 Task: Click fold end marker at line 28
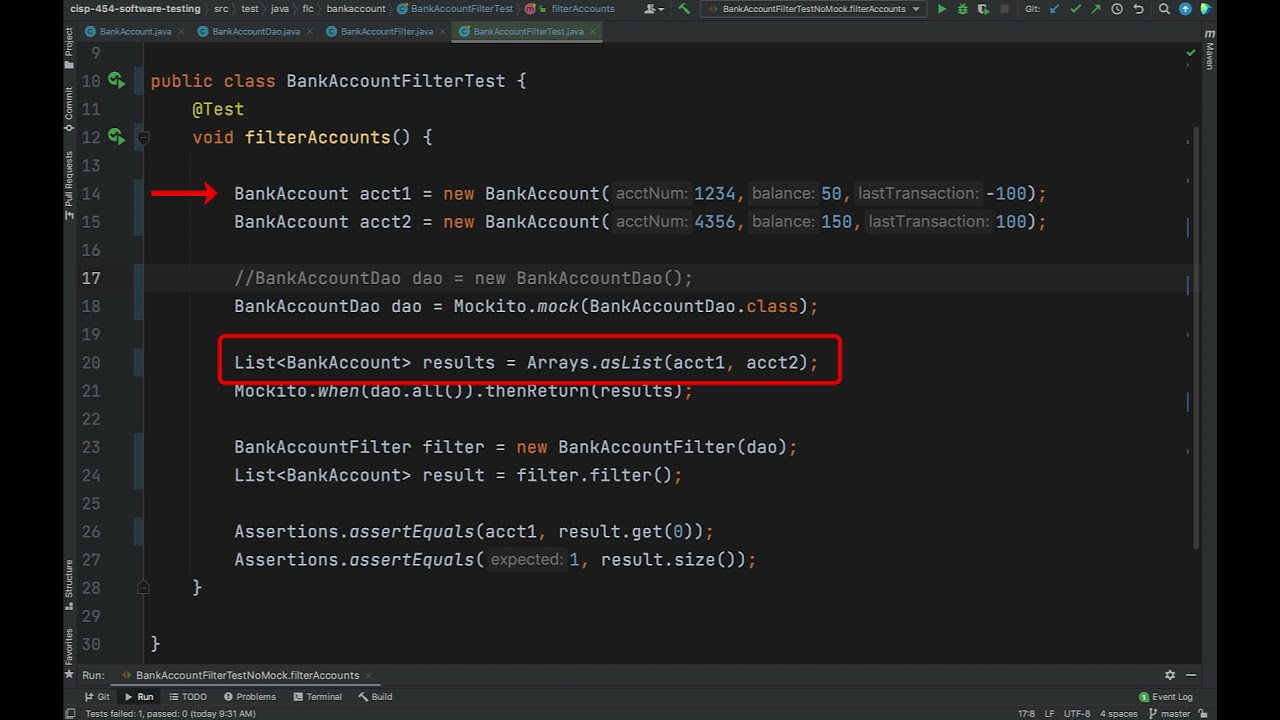coord(143,588)
